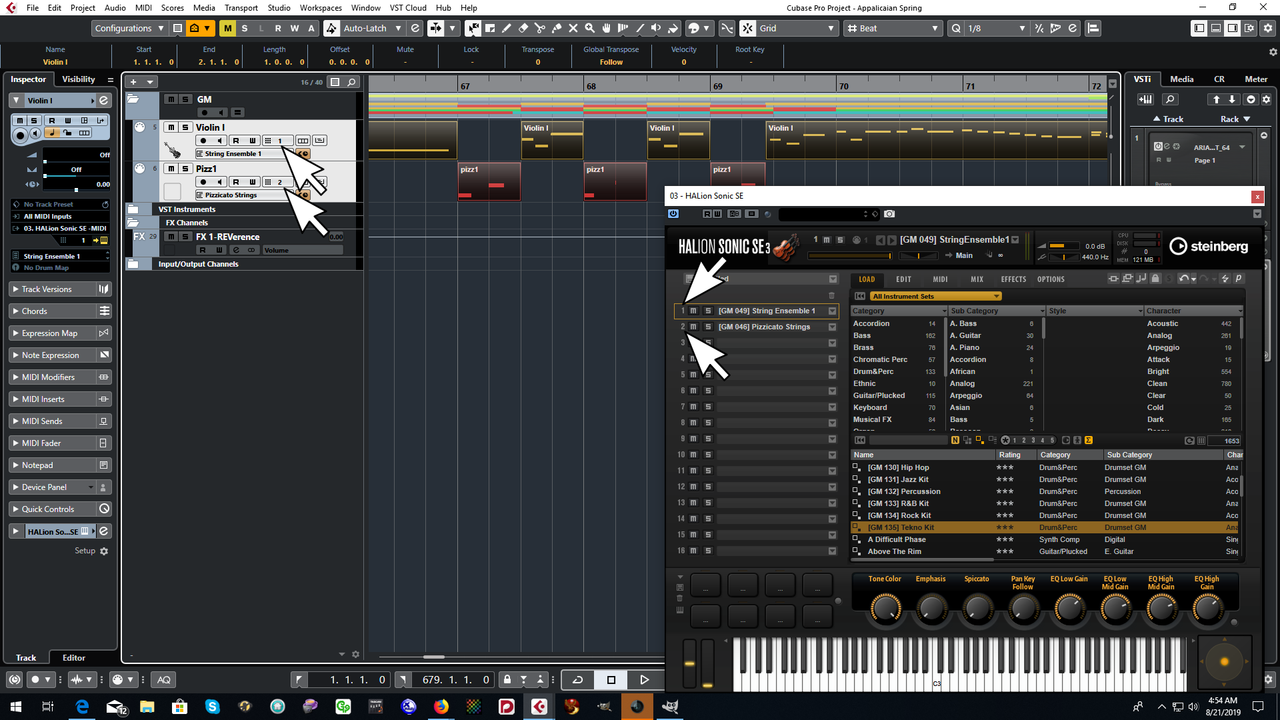Mute the Violin I track
1280x720 pixels.
click(171, 127)
